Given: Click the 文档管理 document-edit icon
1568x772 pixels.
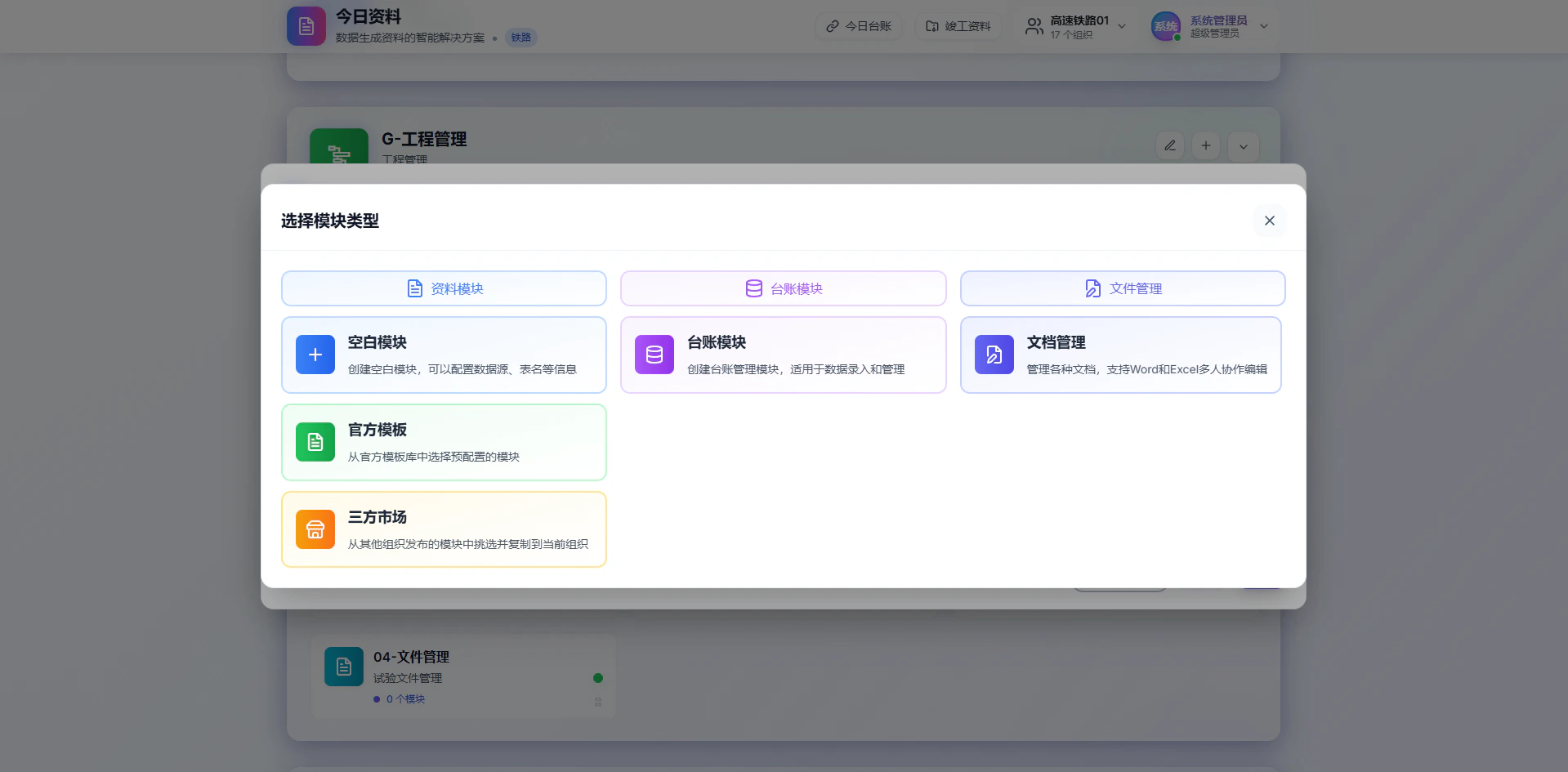Looking at the screenshot, I should pos(994,355).
